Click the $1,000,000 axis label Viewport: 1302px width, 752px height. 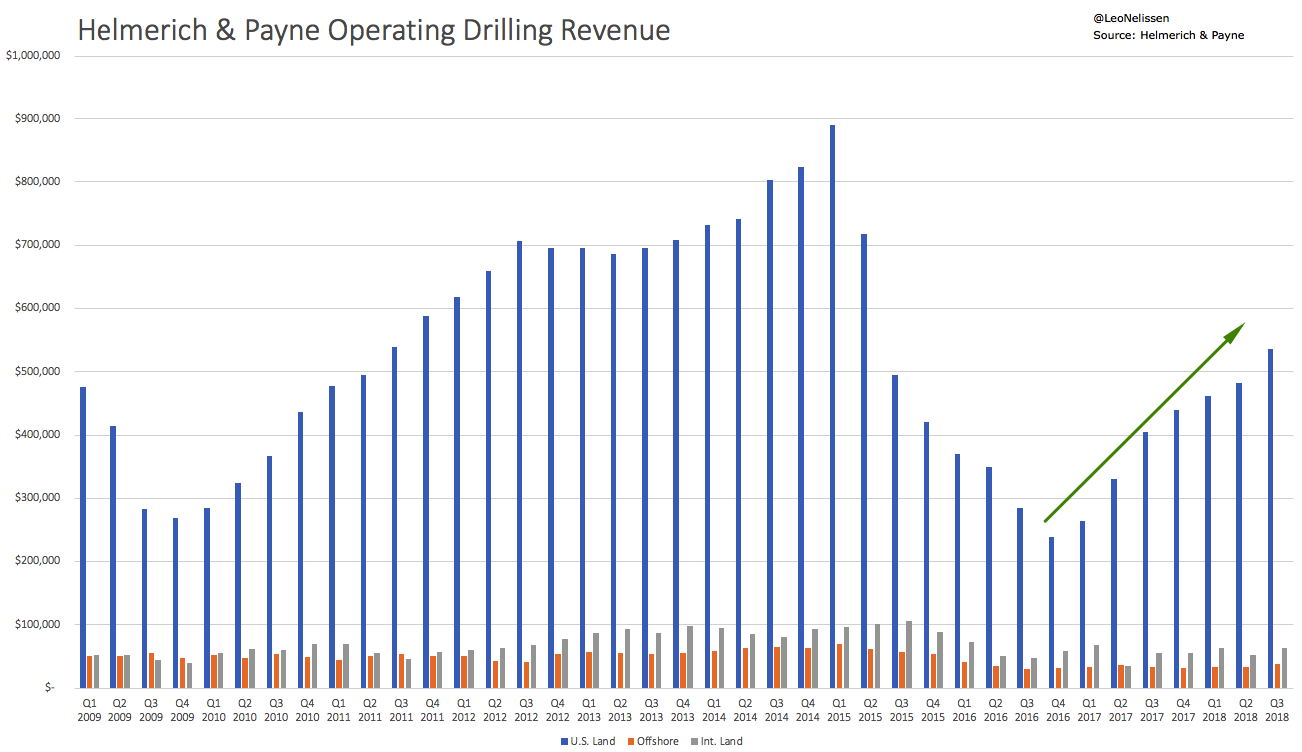coord(35,54)
